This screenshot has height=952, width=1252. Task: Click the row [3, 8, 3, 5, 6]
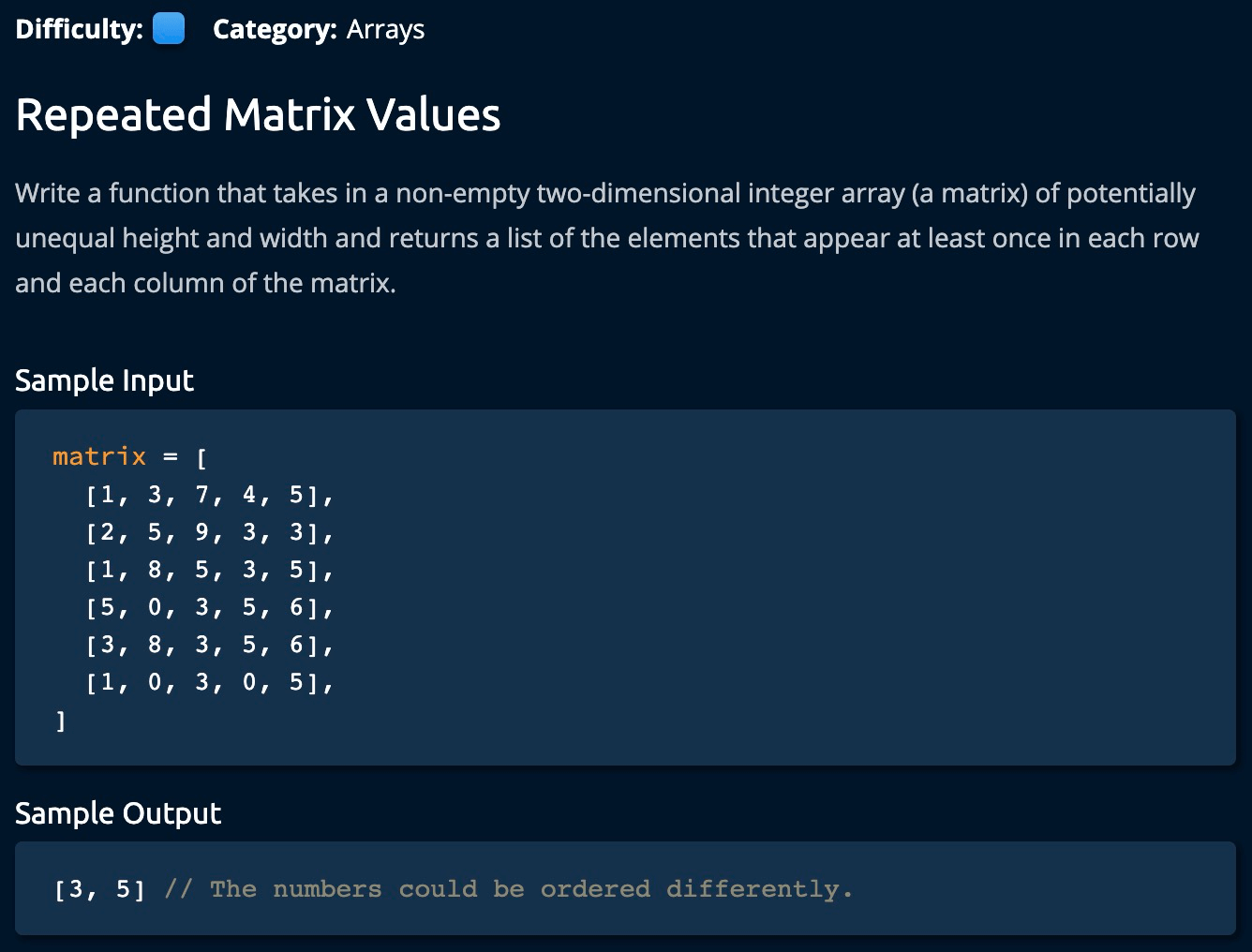209,645
